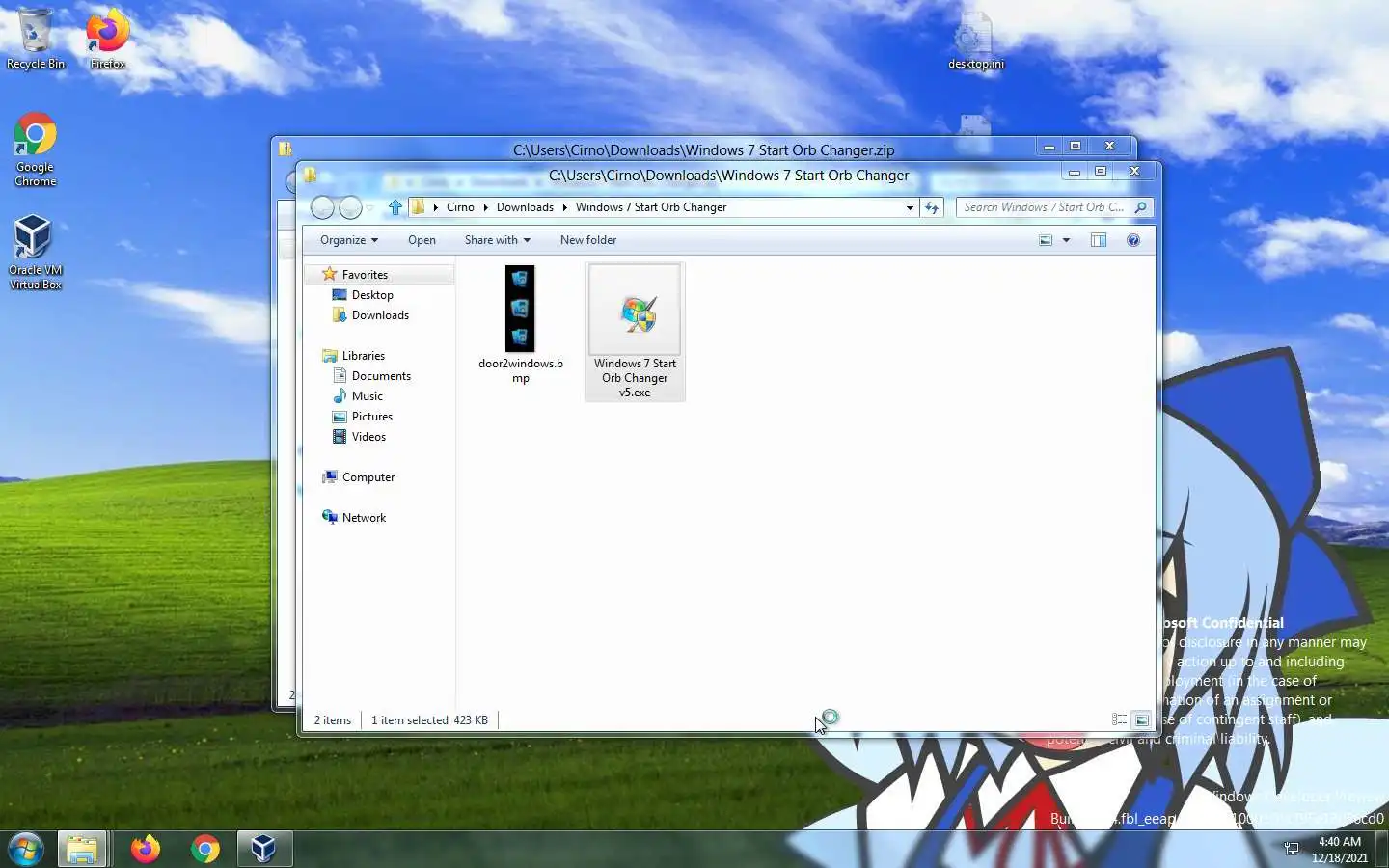
Task: Select the door2windows.bmp file thumbnail
Action: (520, 324)
